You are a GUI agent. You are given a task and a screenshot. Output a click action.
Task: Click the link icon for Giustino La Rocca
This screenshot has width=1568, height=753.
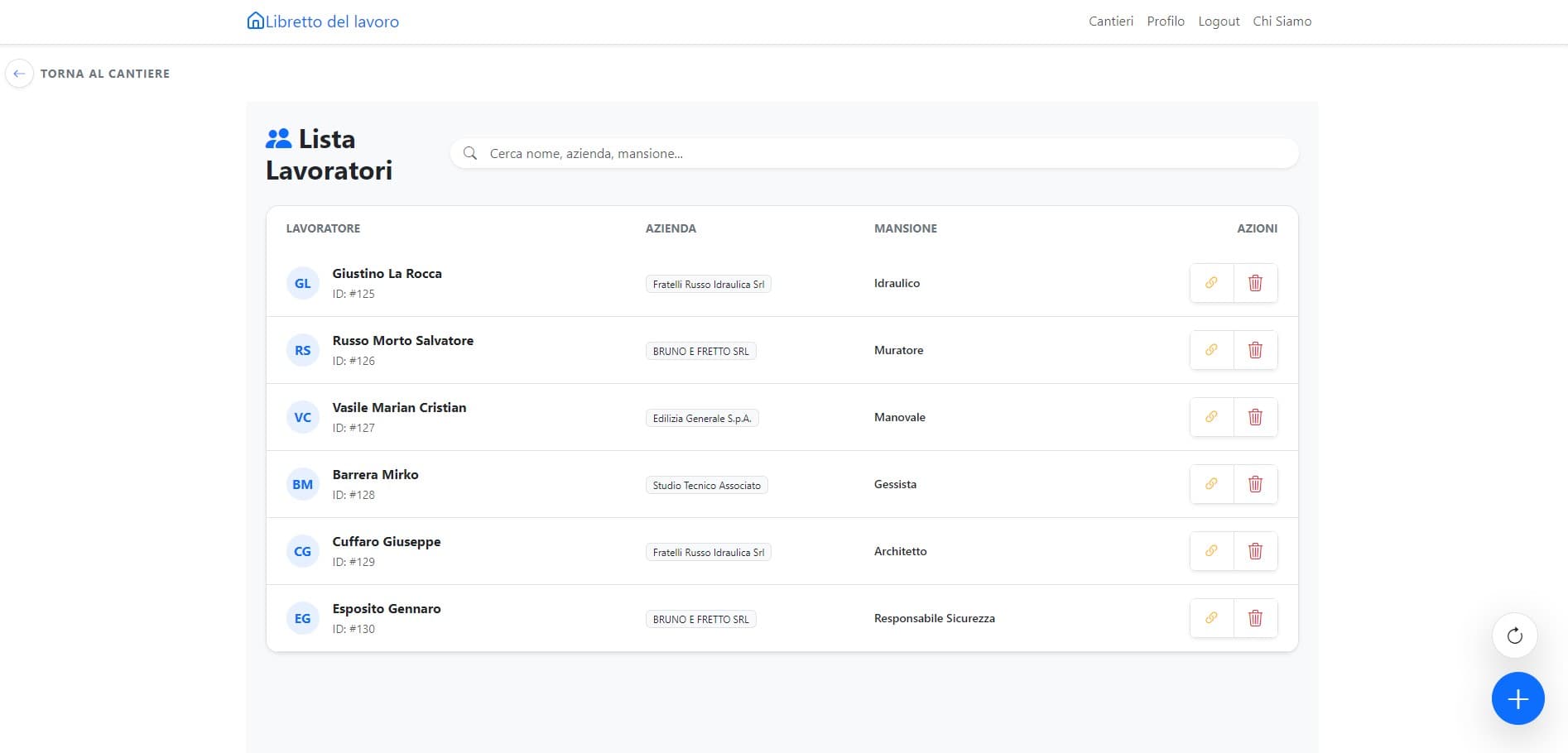click(1211, 283)
